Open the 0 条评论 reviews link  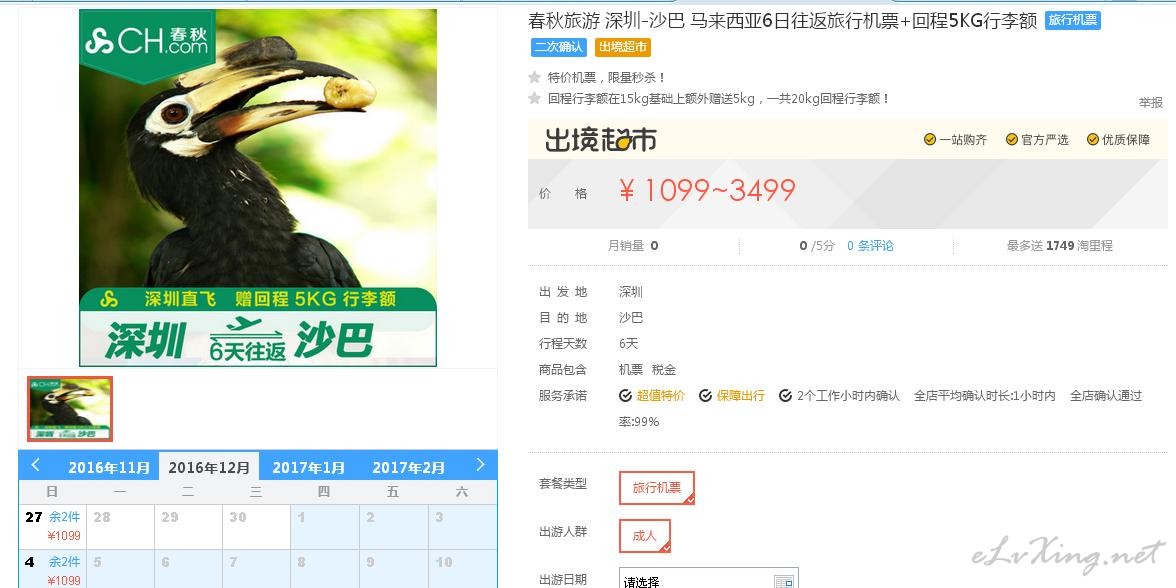click(x=871, y=245)
